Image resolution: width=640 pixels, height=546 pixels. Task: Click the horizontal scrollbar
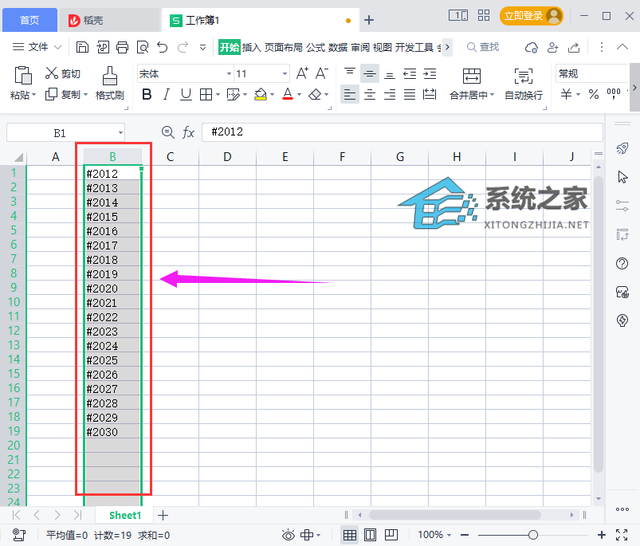tap(455, 515)
